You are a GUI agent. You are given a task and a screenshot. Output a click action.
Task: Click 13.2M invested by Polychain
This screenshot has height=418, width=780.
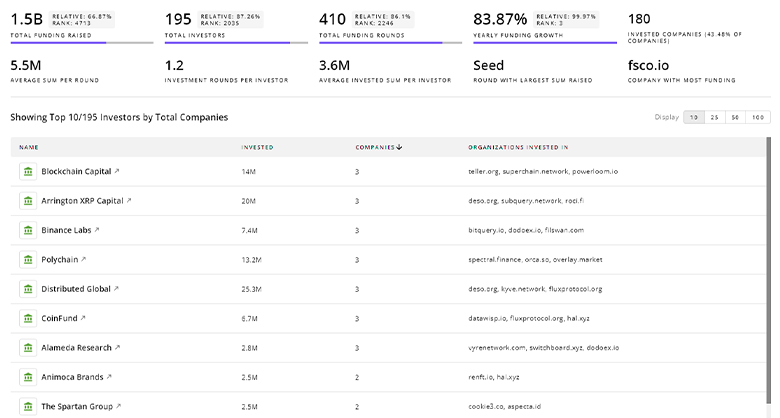(251, 260)
